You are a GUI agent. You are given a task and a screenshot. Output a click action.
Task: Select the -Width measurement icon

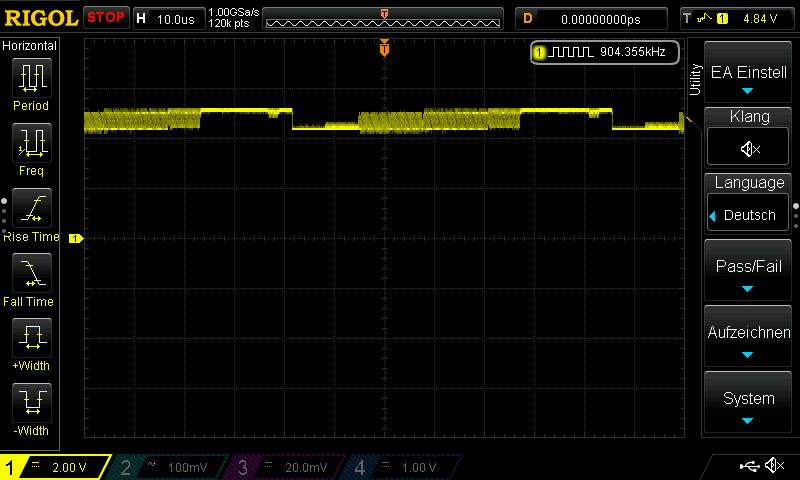pyautogui.click(x=32, y=402)
